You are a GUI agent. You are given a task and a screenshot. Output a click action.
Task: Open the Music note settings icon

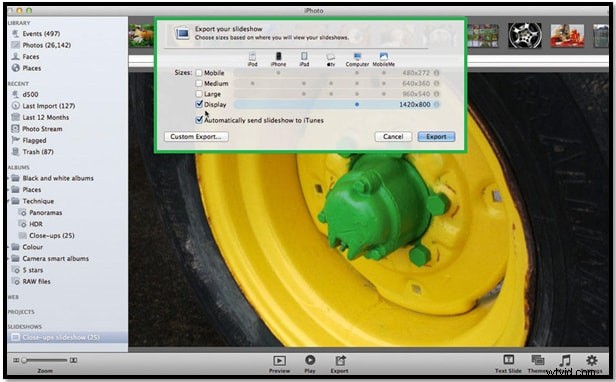565,360
